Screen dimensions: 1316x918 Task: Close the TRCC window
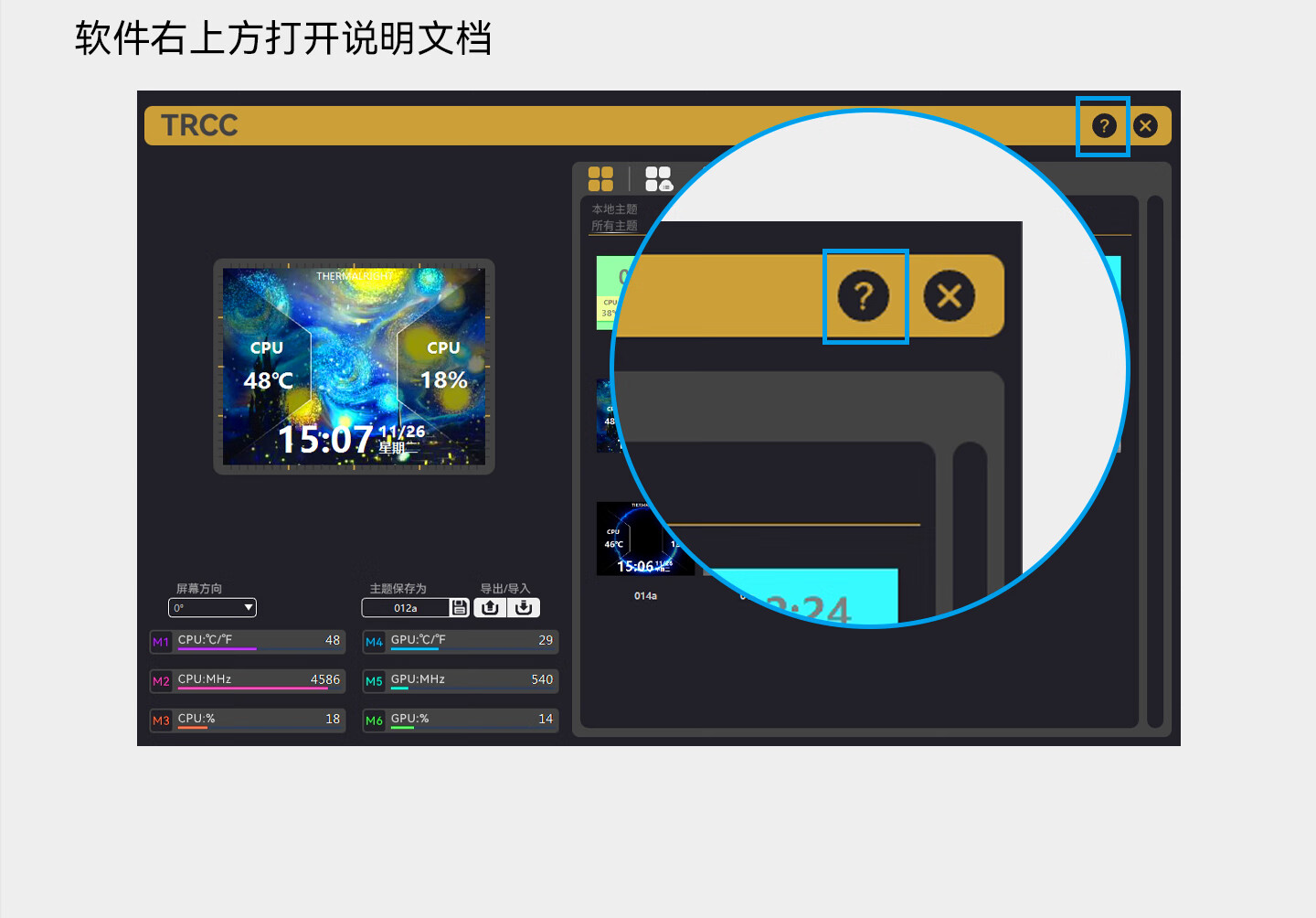[x=1145, y=126]
